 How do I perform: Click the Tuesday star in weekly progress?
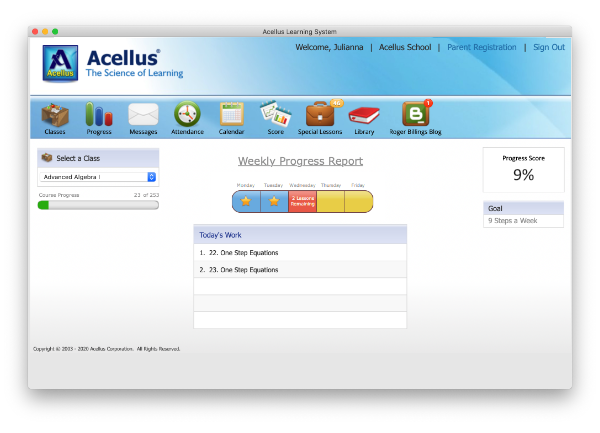pos(274,201)
